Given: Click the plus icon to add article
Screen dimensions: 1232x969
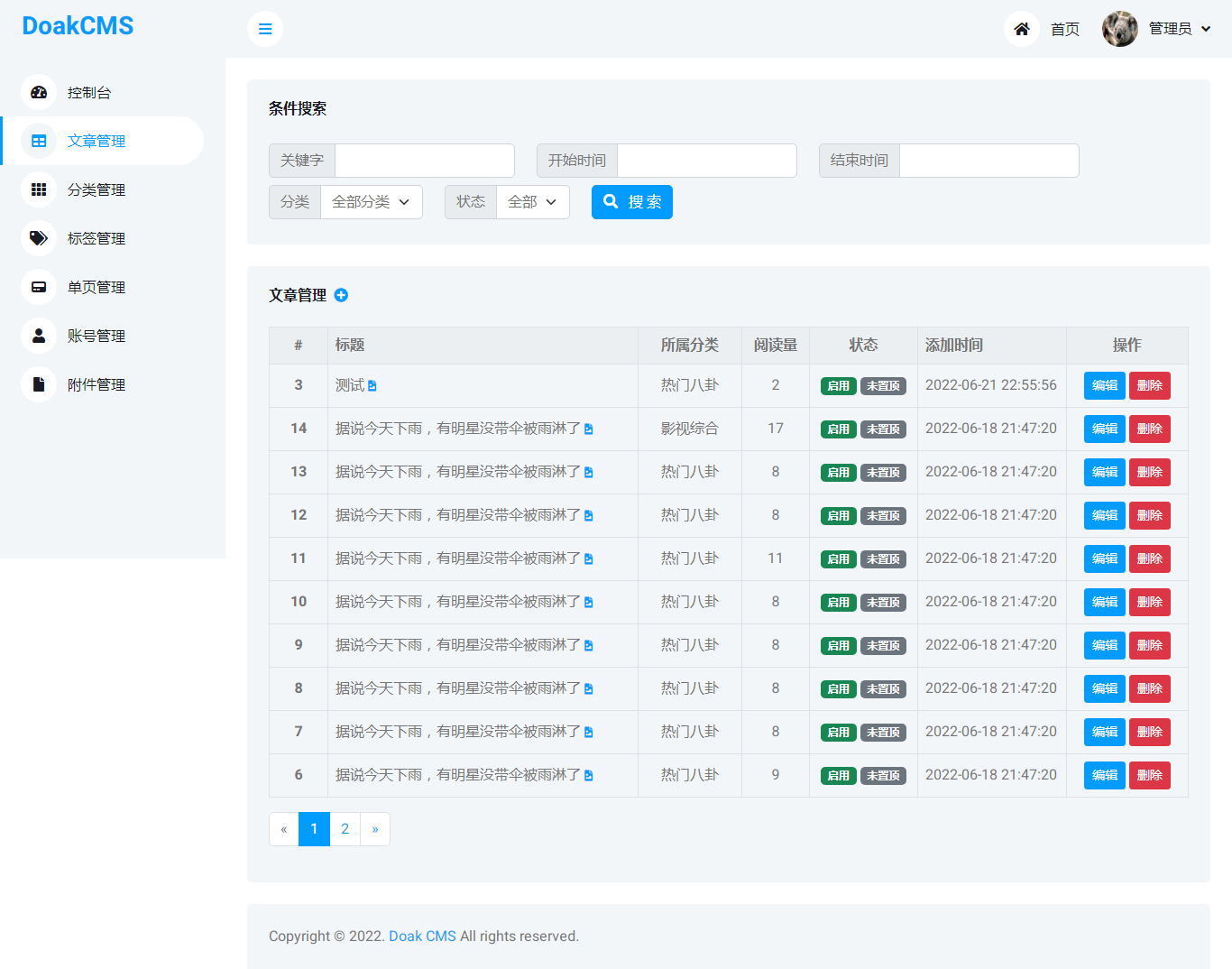Looking at the screenshot, I should (x=341, y=295).
